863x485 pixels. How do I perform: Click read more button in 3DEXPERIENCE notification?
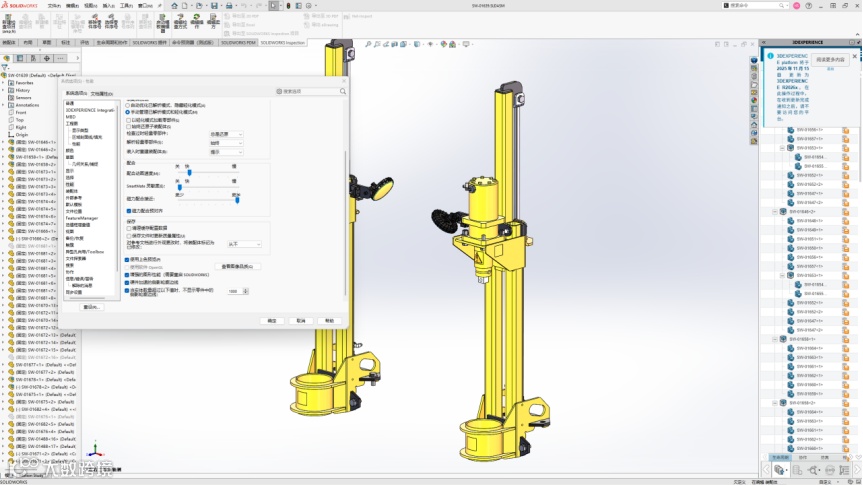(x=830, y=59)
